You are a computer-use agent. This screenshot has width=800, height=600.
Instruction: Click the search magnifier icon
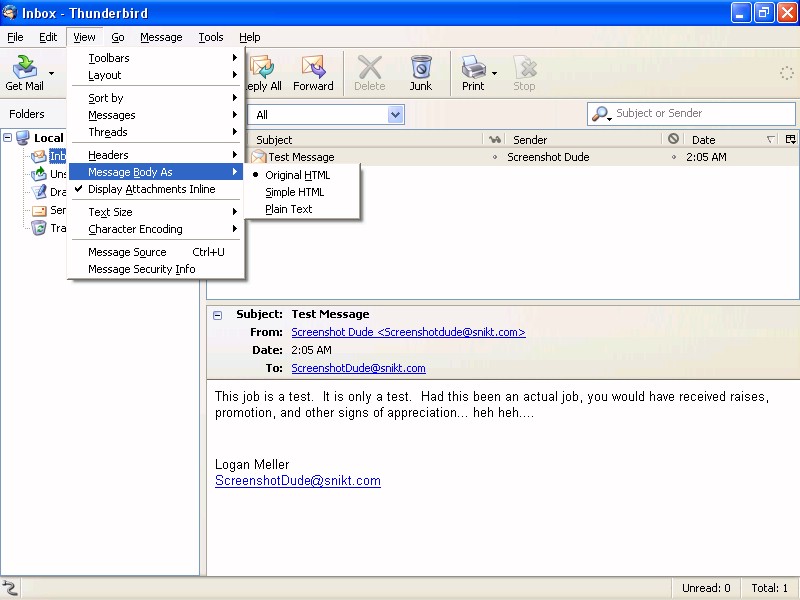(x=599, y=113)
